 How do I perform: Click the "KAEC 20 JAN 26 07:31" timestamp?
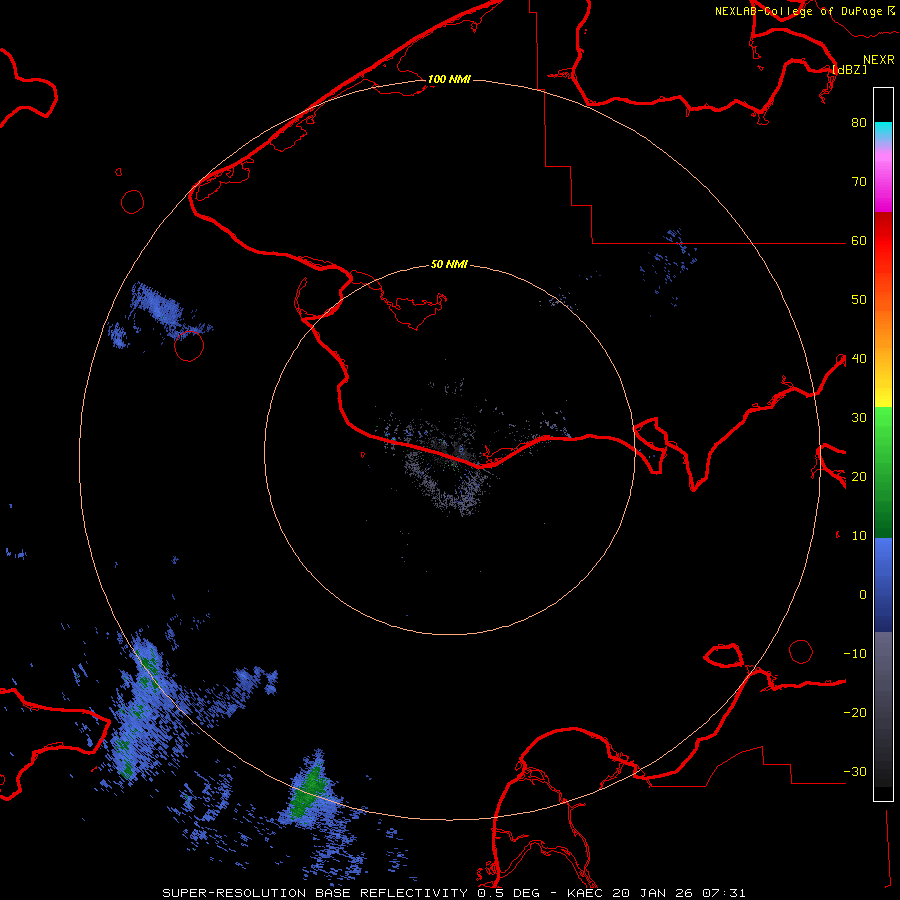tap(656, 893)
